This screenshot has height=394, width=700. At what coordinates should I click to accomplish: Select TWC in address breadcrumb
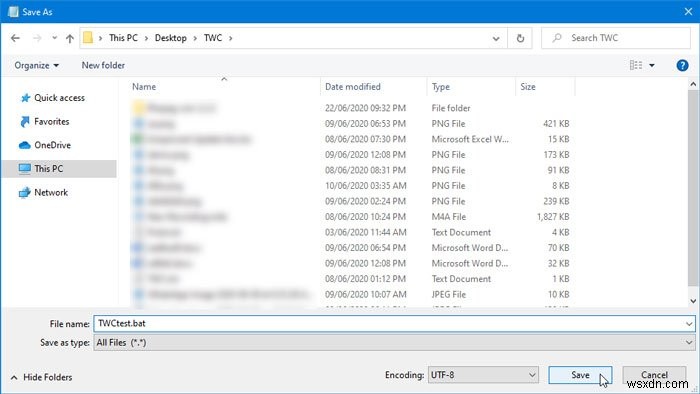tap(213, 38)
